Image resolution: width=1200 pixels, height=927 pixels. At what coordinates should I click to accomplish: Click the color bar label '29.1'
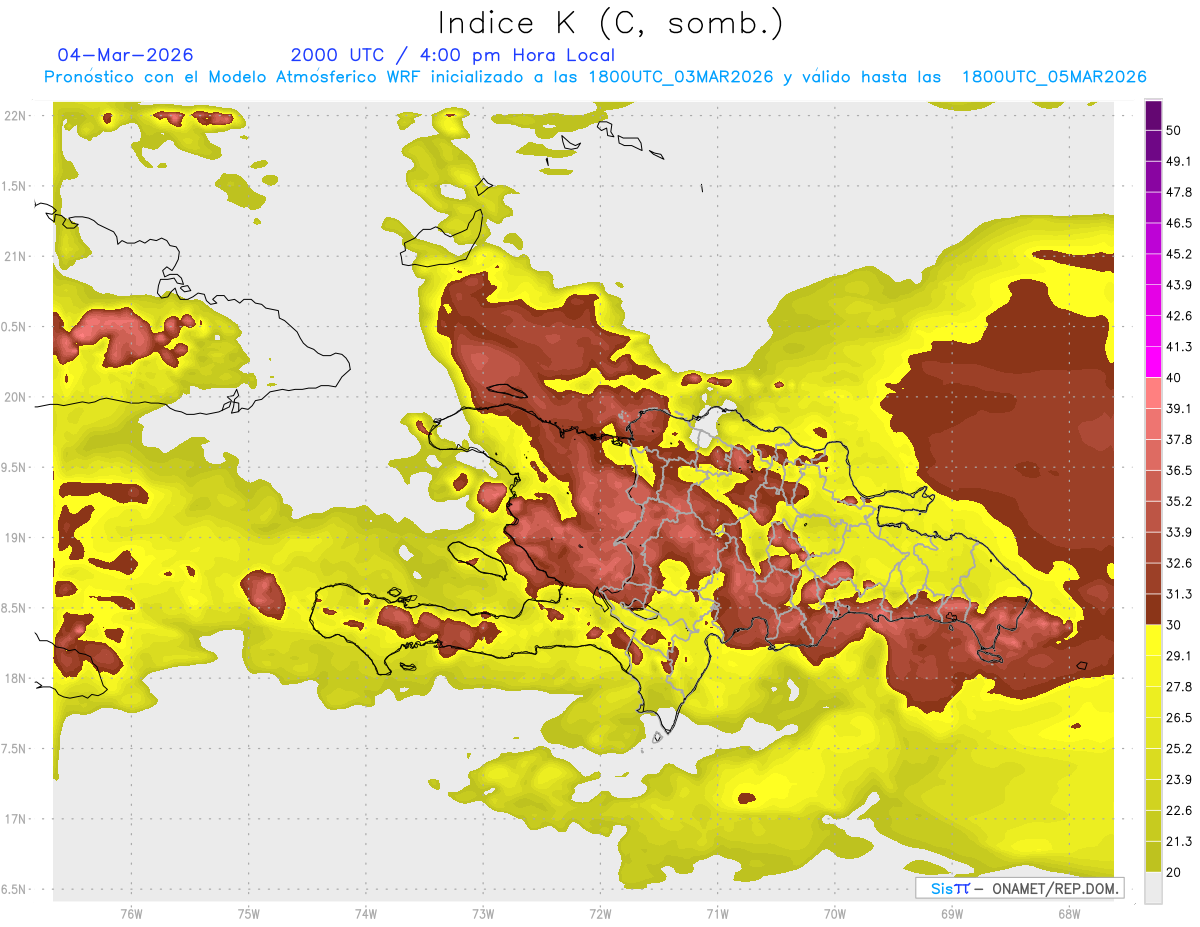(x=1179, y=656)
